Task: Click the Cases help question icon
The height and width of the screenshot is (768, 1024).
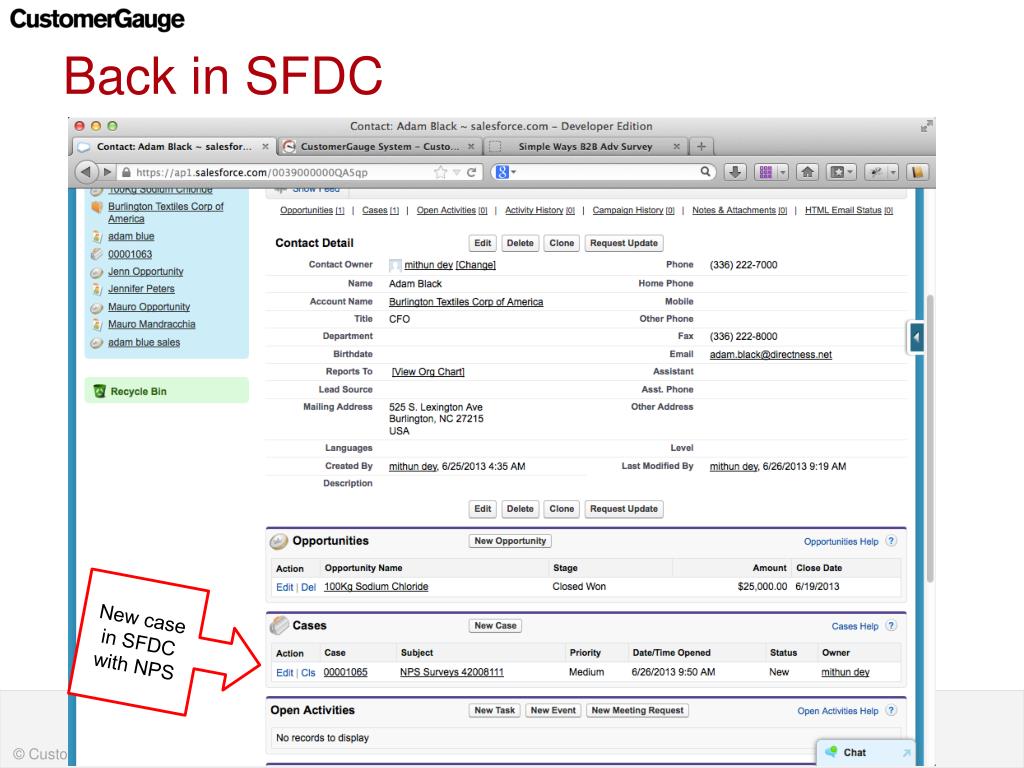Action: (891, 626)
